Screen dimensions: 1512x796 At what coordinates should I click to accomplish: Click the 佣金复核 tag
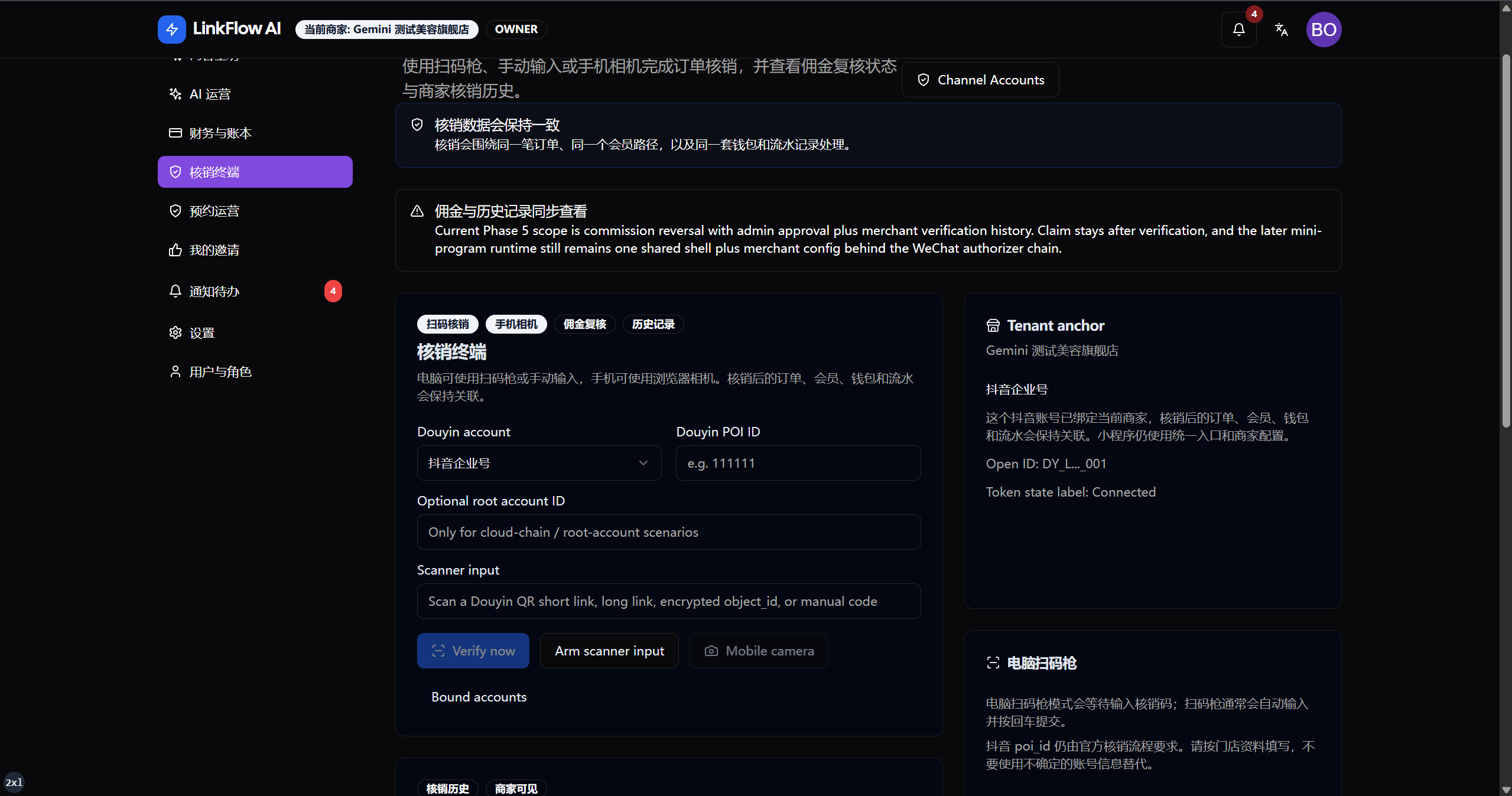click(x=585, y=324)
